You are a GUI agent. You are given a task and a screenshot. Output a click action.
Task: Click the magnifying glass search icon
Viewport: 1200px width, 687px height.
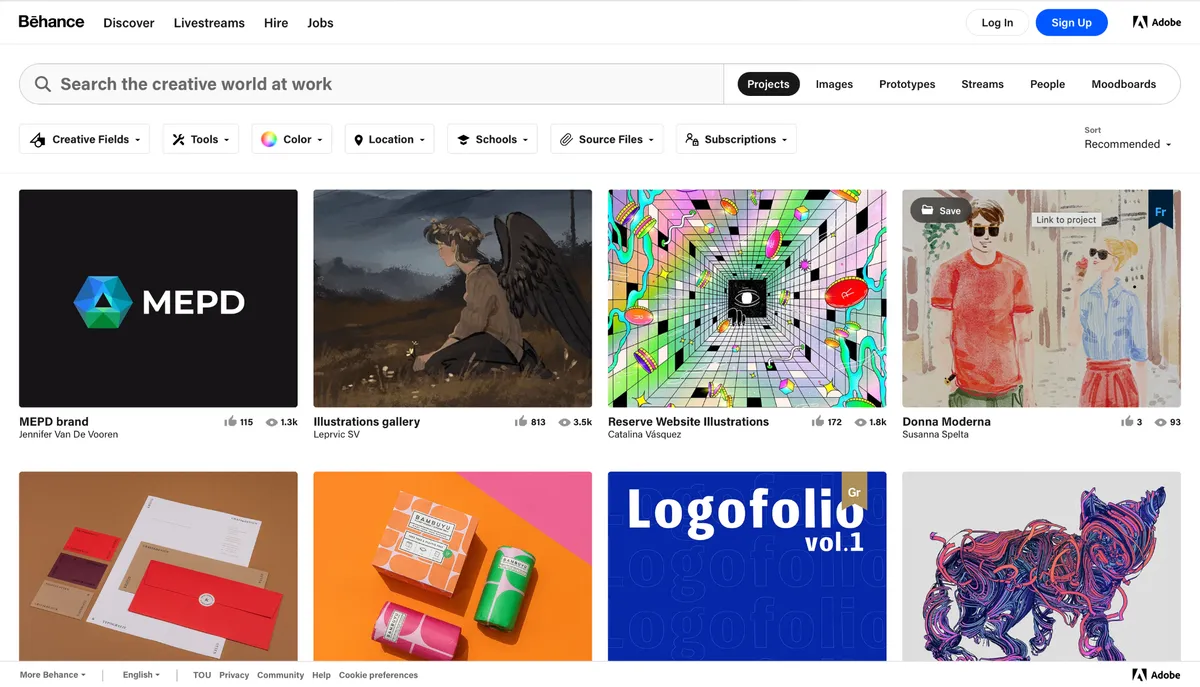[x=43, y=84]
